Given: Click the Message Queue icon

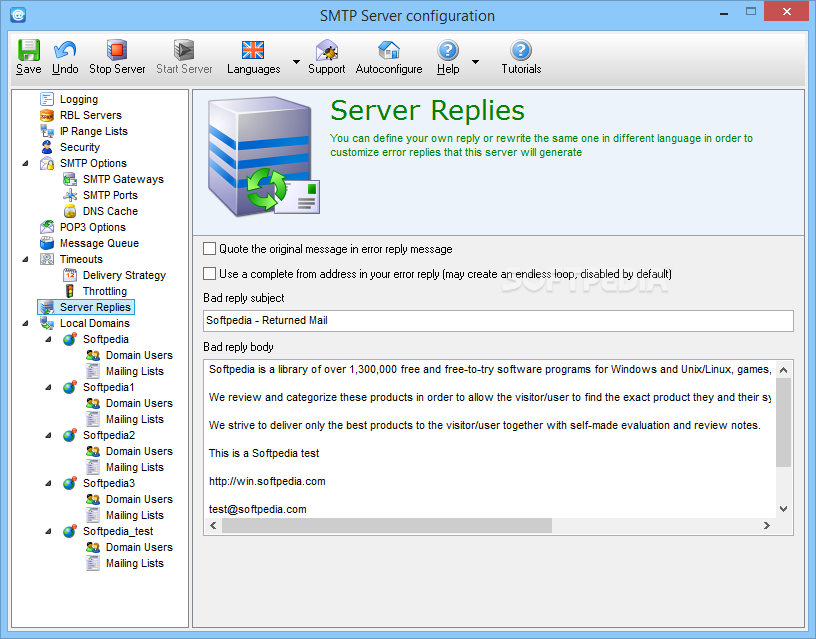Looking at the screenshot, I should tap(47, 243).
